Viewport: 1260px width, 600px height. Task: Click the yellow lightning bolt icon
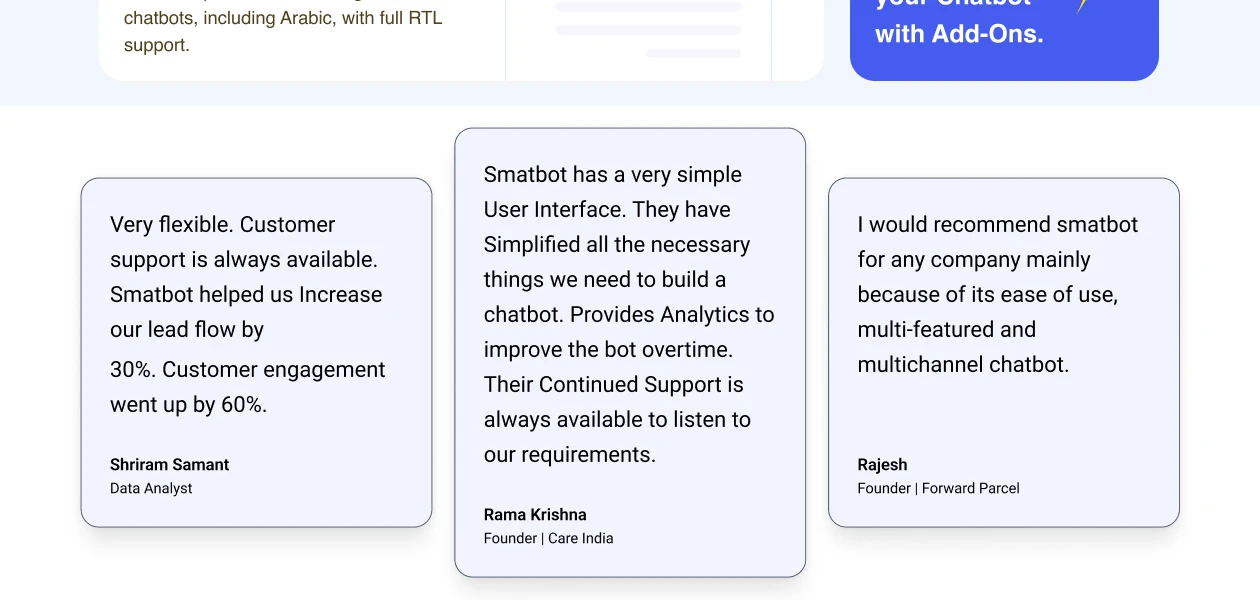click(1081, 6)
